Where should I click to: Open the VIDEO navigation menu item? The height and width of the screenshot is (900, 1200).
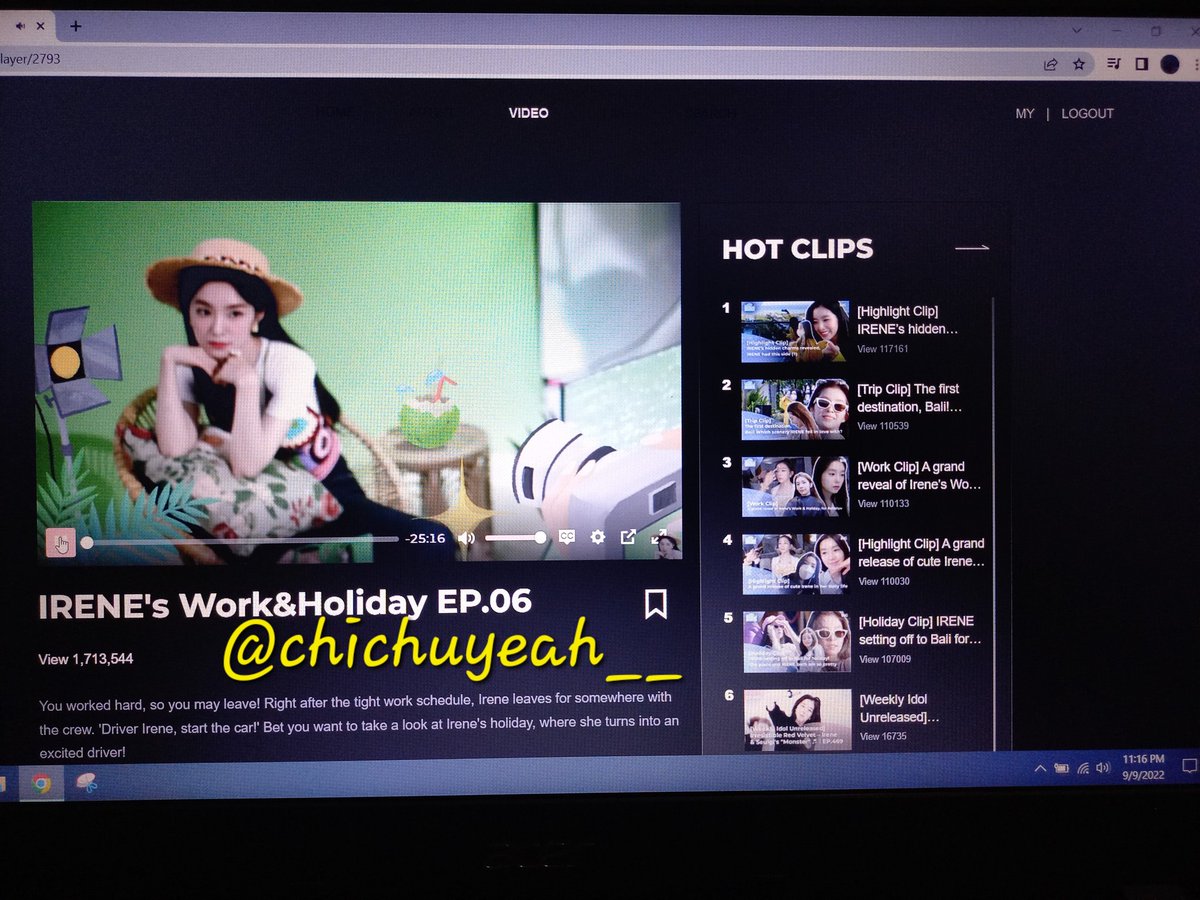[x=528, y=113]
